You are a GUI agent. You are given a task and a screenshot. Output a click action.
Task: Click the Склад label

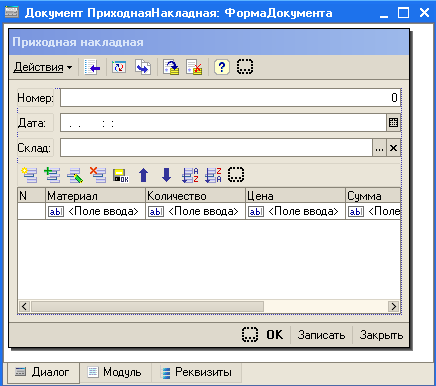point(34,148)
